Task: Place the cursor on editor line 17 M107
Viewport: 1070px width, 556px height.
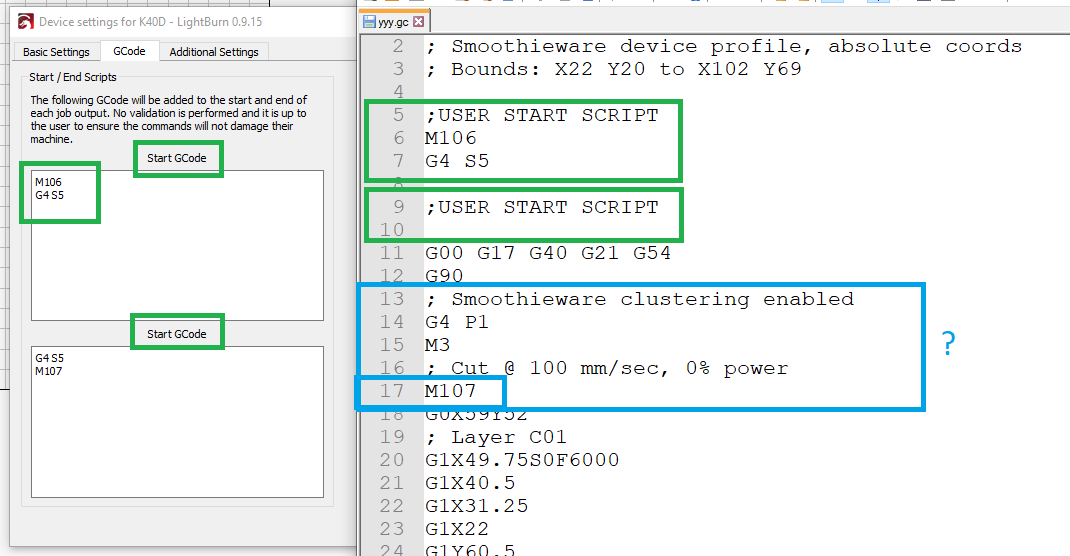Action: tap(450, 391)
